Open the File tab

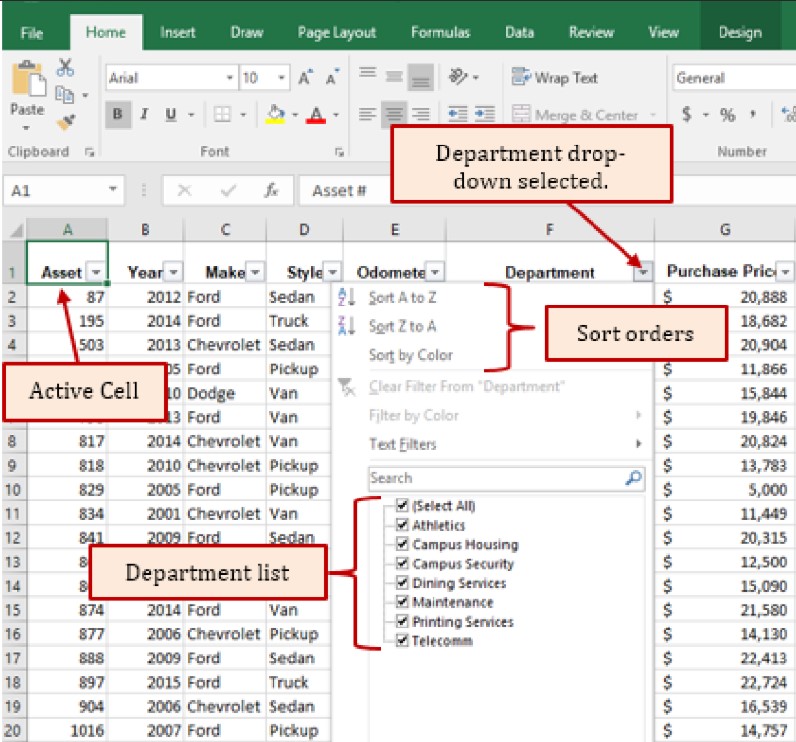pos(31,33)
